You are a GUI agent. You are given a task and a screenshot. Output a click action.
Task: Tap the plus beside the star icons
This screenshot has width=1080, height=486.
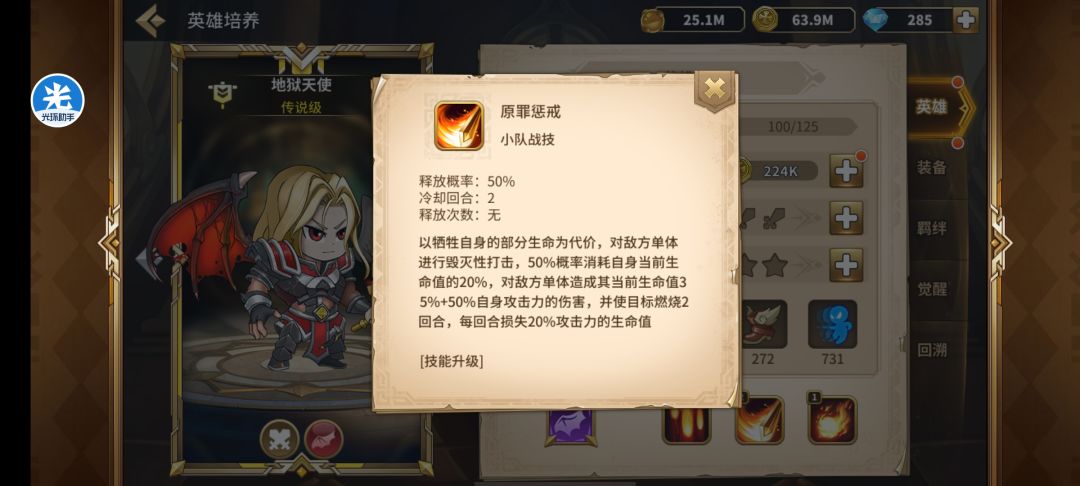coord(847,265)
